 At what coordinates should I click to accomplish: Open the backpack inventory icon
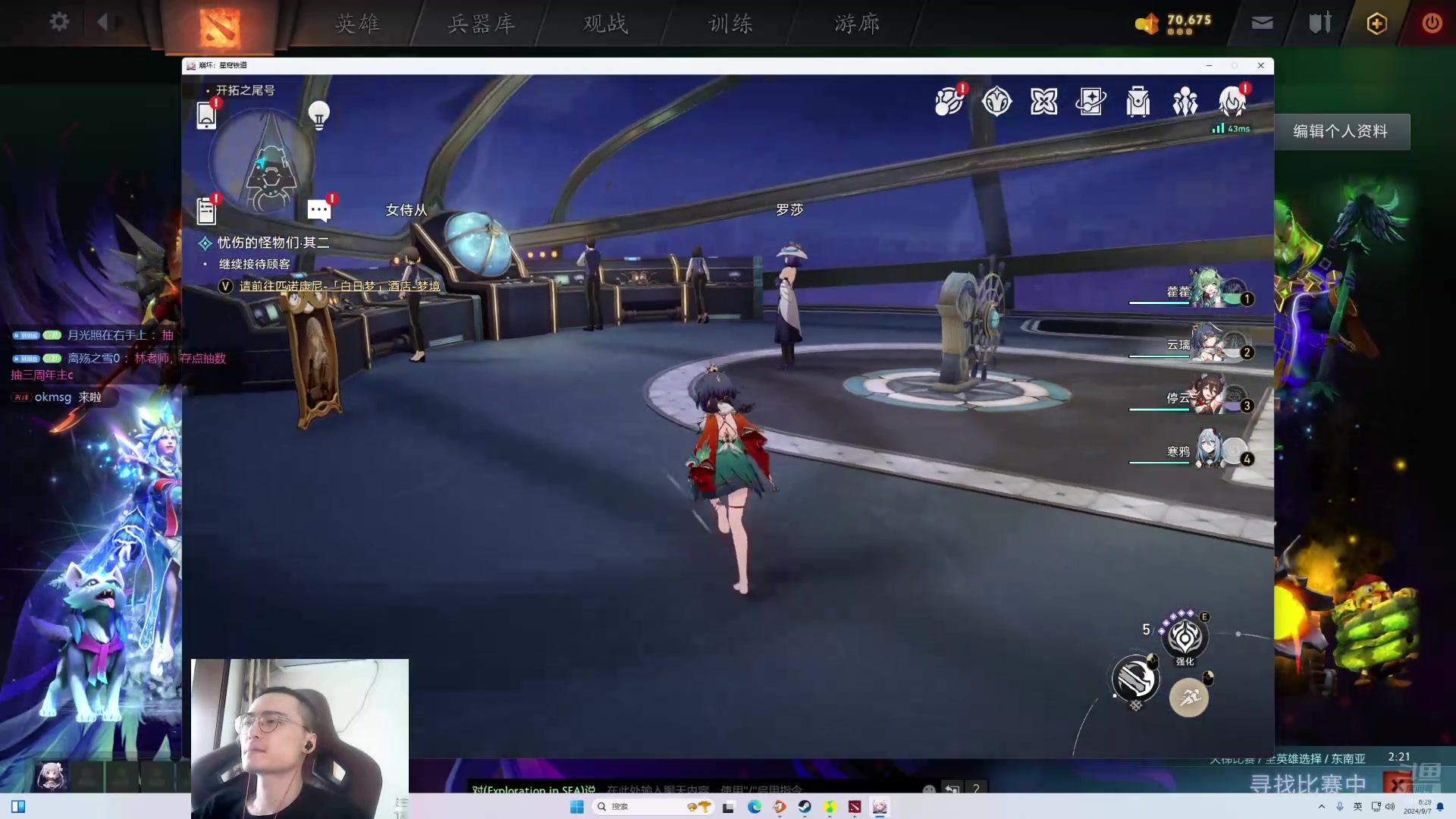[x=1137, y=101]
